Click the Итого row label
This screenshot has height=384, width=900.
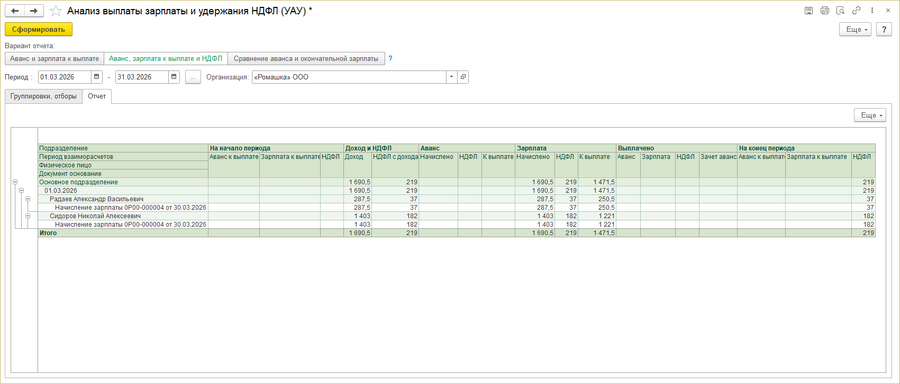tap(123, 233)
